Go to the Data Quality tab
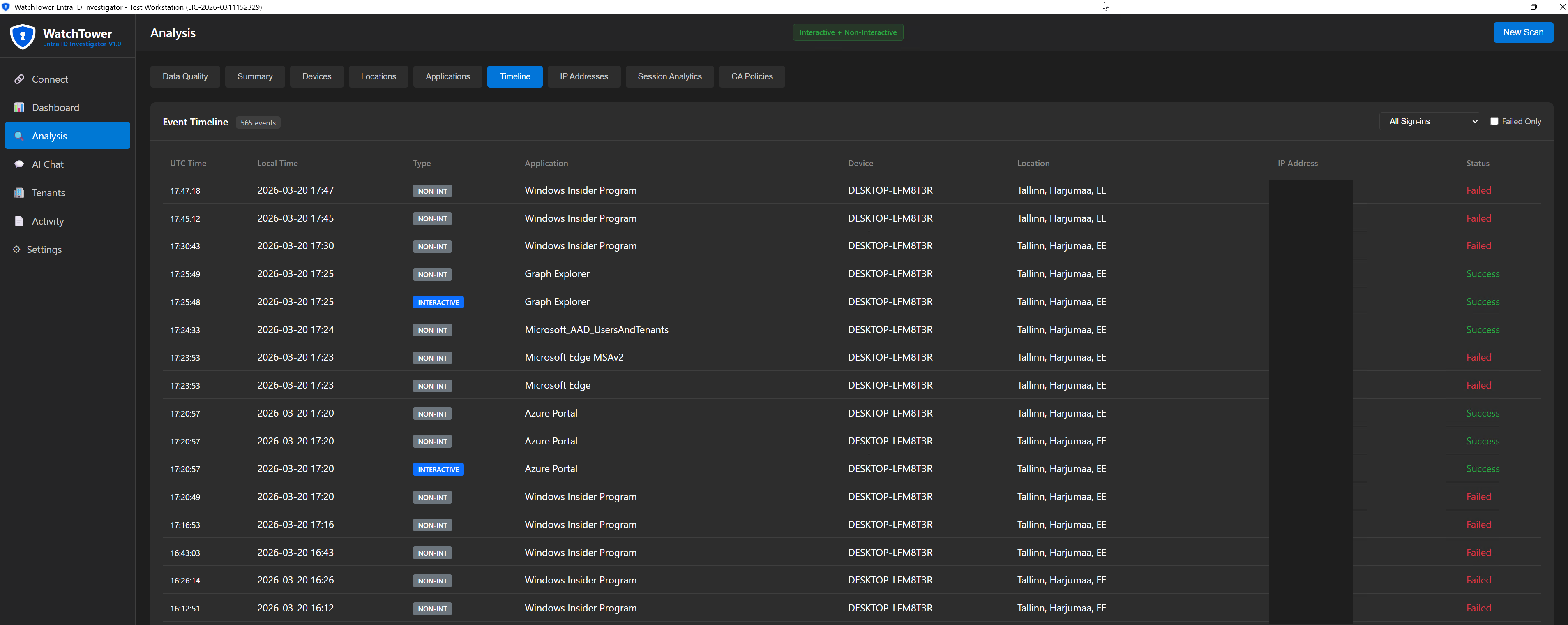This screenshot has width=1568, height=625. [x=185, y=77]
